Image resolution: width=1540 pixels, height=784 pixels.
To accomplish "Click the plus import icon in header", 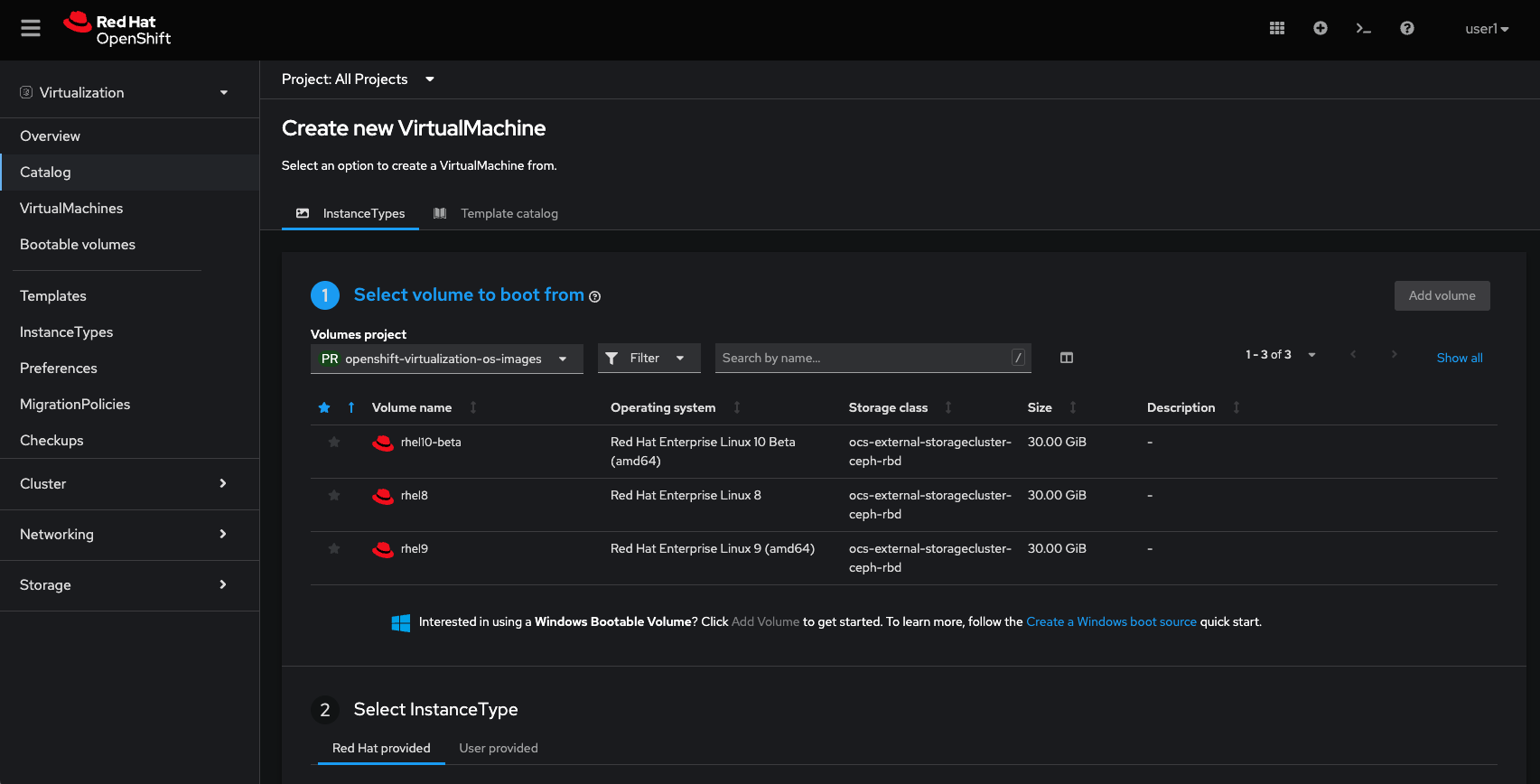I will (1320, 29).
